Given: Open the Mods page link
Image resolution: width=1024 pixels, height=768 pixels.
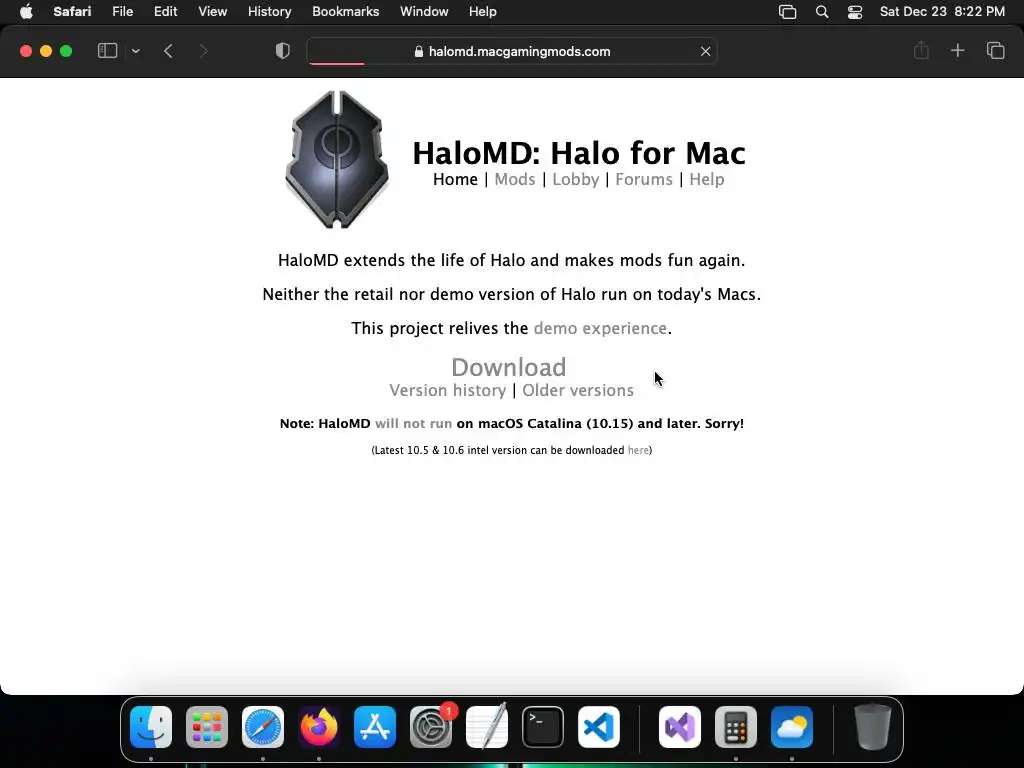Looking at the screenshot, I should tap(515, 180).
